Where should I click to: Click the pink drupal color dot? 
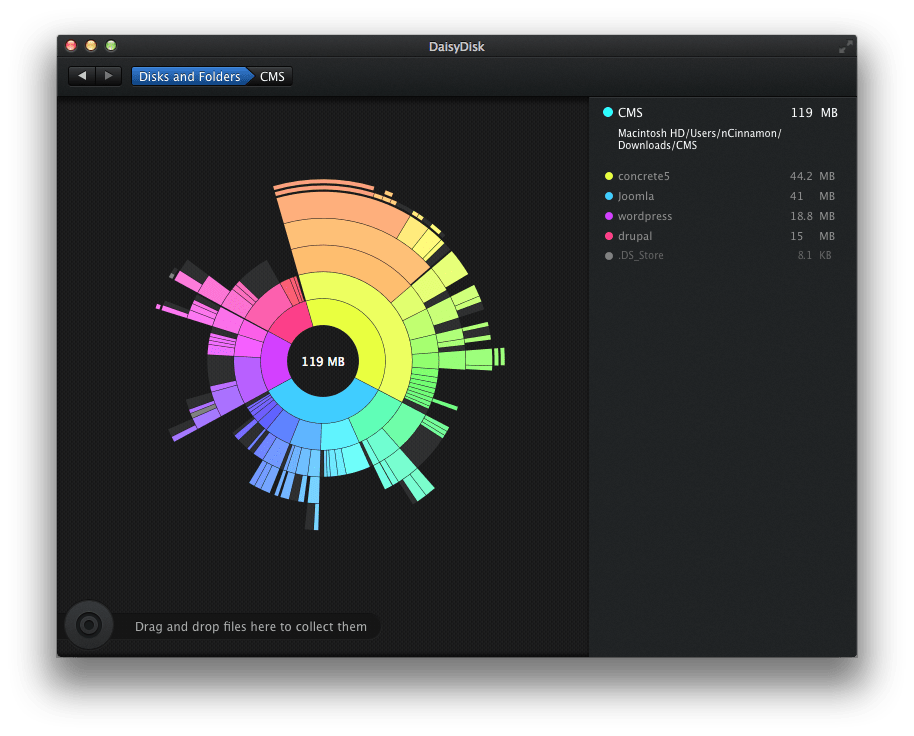[608, 236]
